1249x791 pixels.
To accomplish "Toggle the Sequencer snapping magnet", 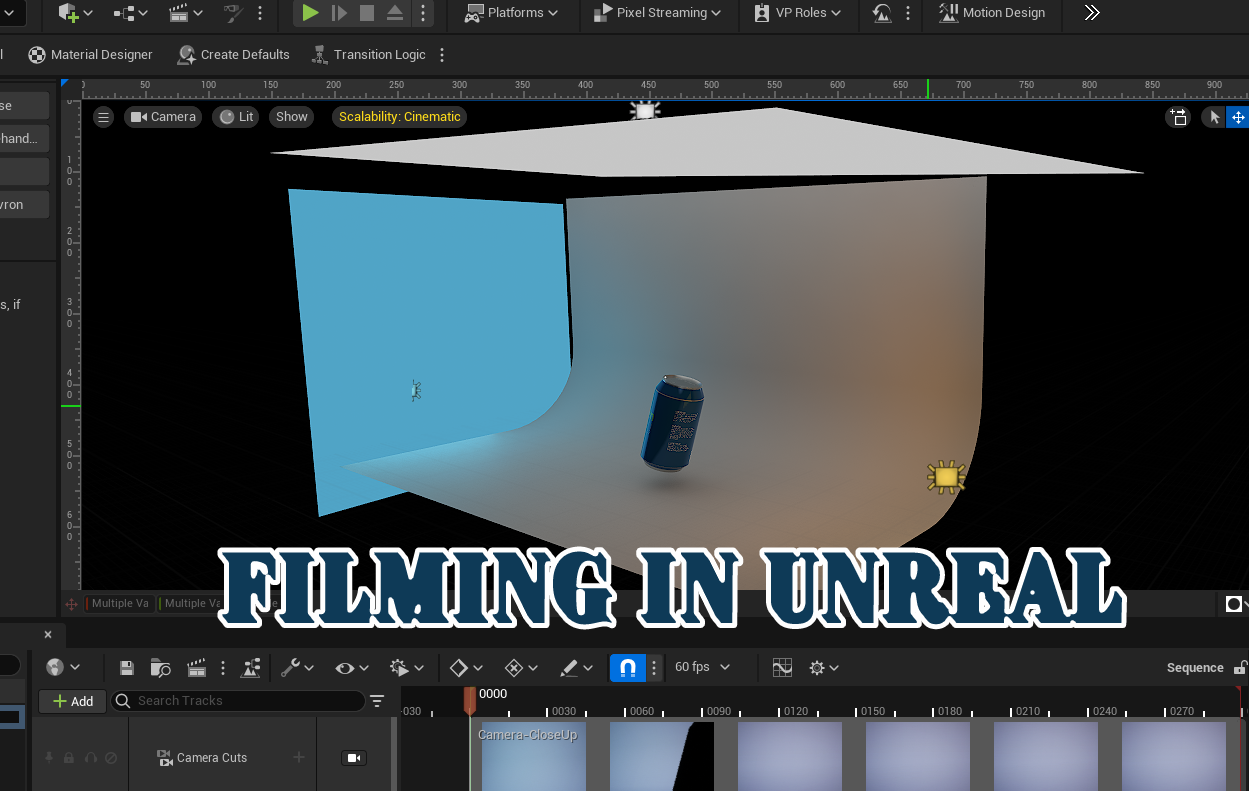I will click(628, 667).
